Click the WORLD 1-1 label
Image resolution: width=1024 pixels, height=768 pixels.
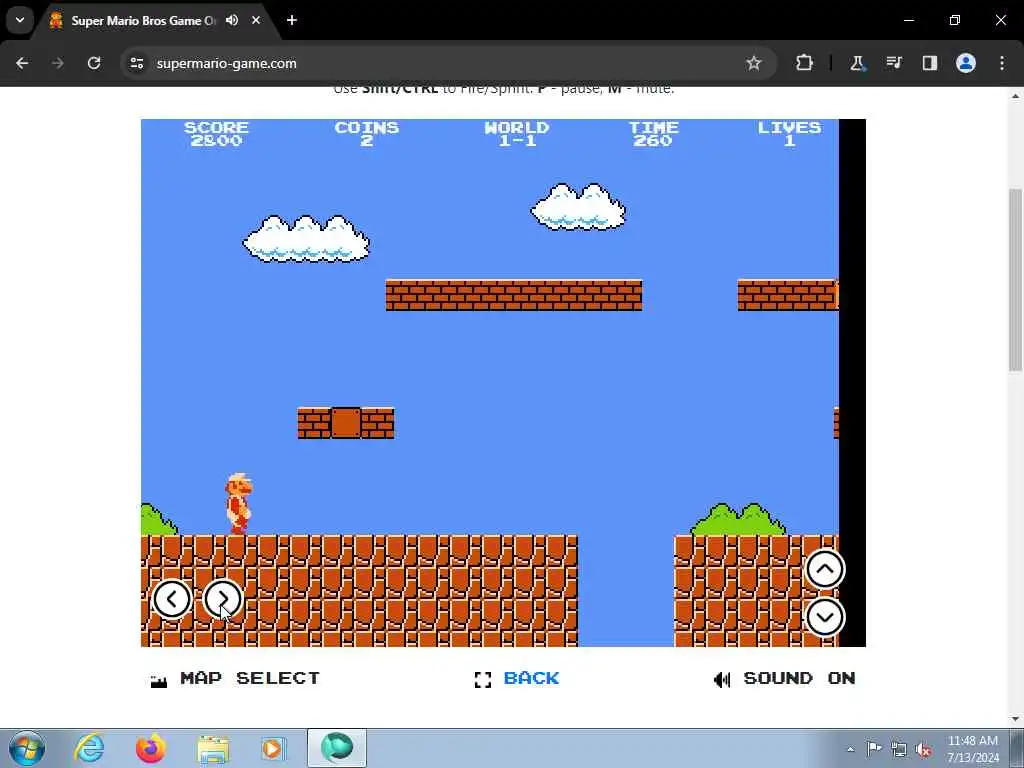click(x=517, y=134)
